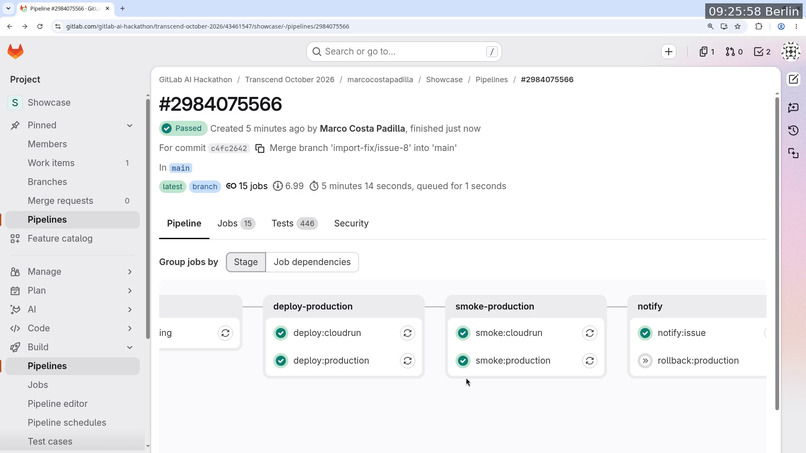806x453 pixels.
Task: Go to Transcend October 2026 breadcrumb
Action: [x=289, y=80]
